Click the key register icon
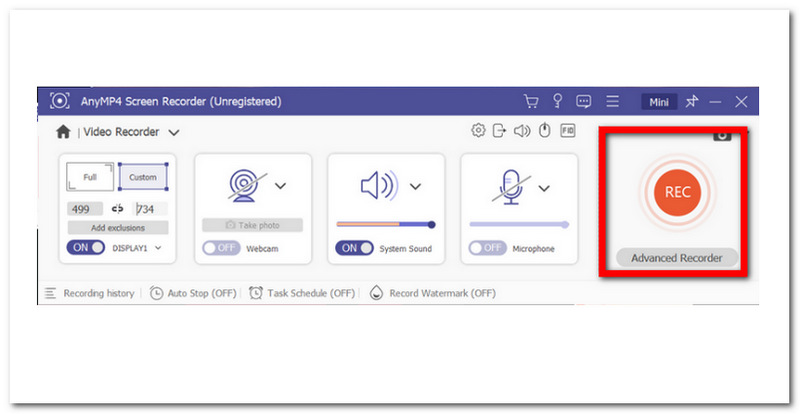 [x=558, y=102]
